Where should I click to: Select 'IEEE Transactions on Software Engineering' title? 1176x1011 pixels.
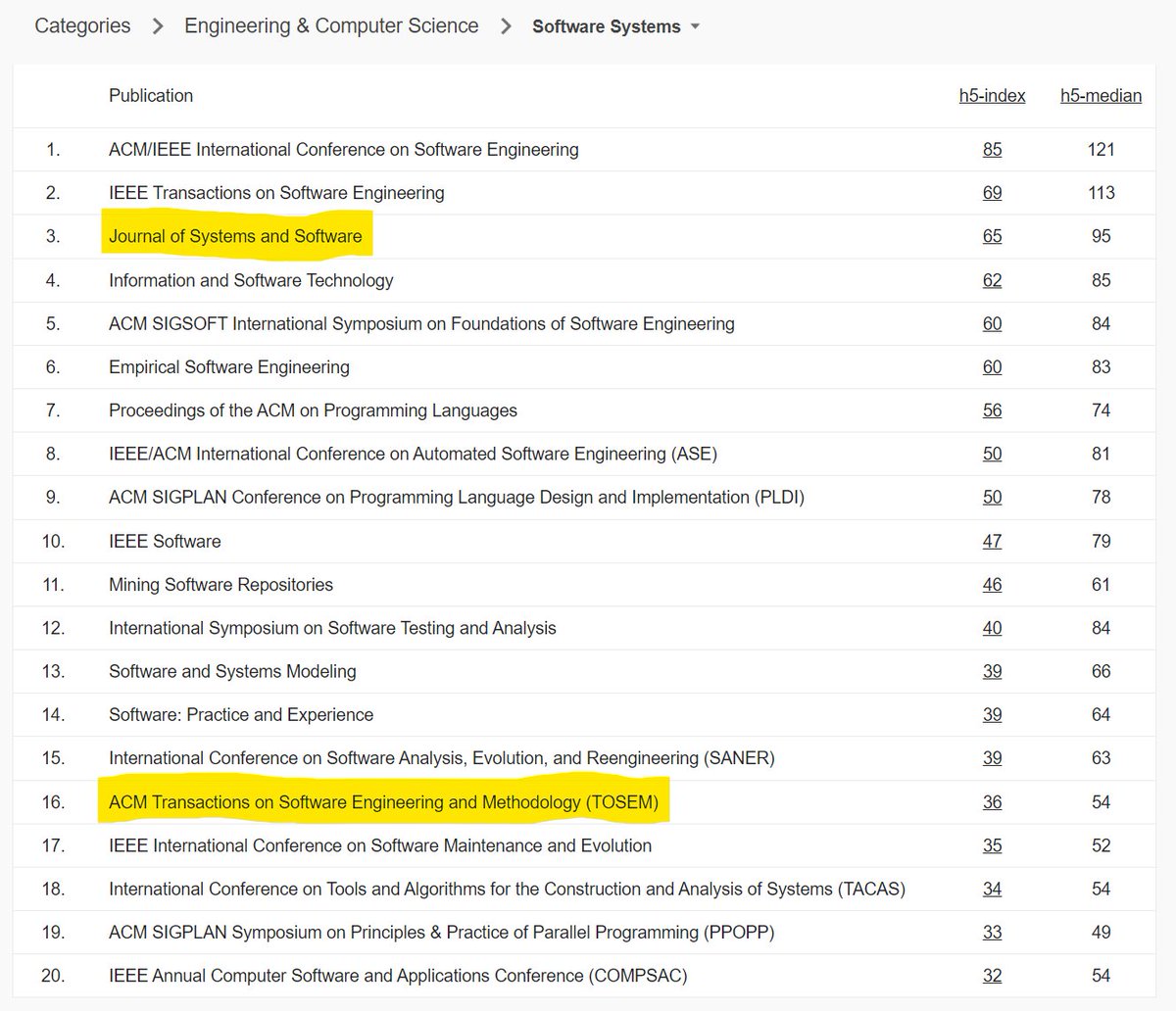point(276,193)
